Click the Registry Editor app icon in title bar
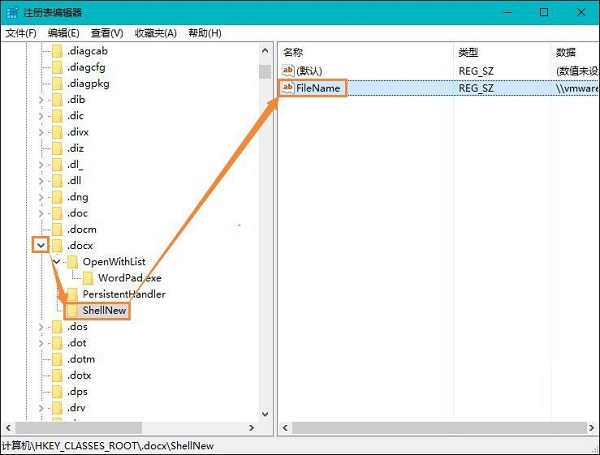Image resolution: width=600 pixels, height=455 pixels. point(12,13)
